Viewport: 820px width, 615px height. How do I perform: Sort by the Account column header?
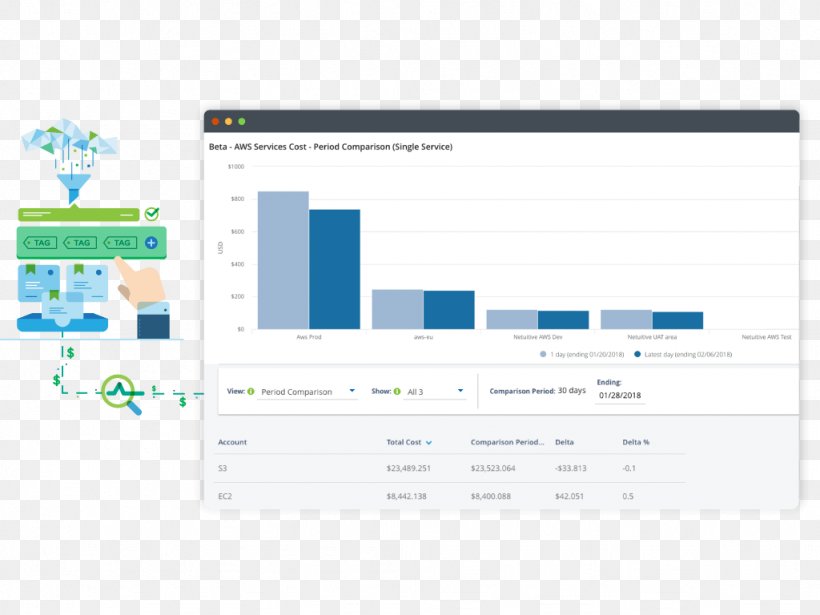pyautogui.click(x=232, y=442)
